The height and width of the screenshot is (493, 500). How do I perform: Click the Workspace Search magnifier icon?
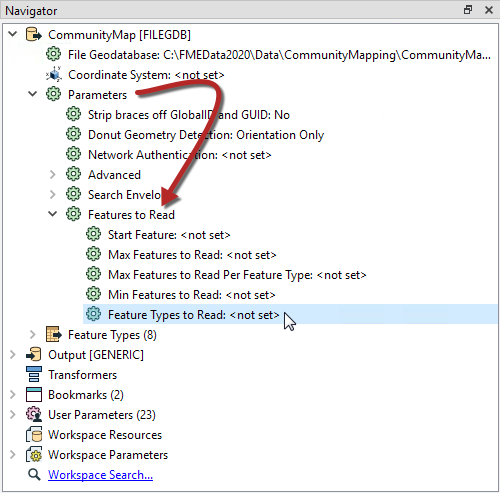pos(34,475)
